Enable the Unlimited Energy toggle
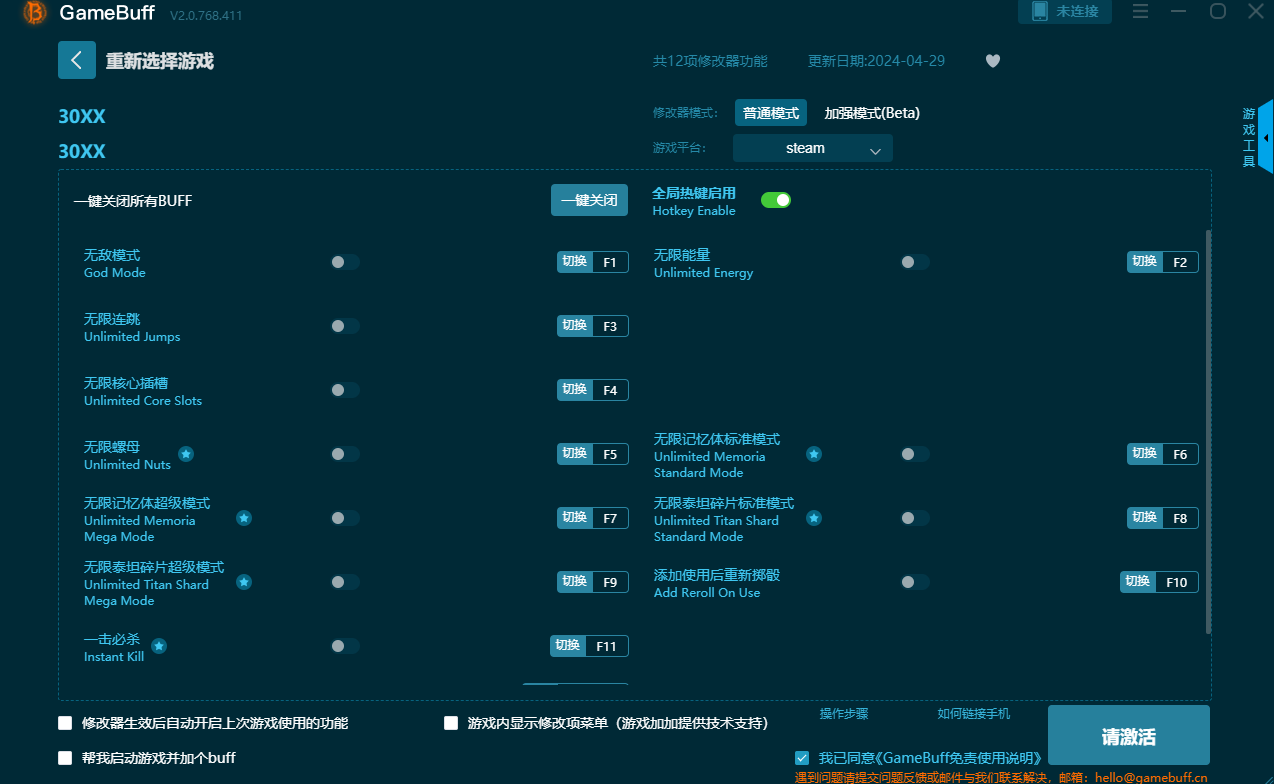 915,262
